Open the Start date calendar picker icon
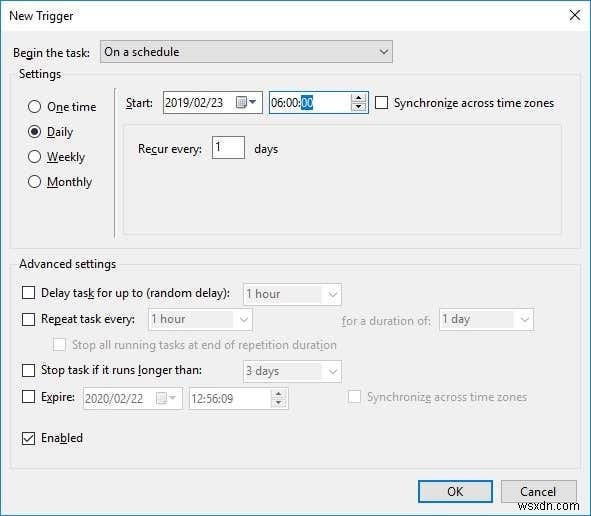Image resolution: width=591 pixels, height=516 pixels. pos(245,102)
